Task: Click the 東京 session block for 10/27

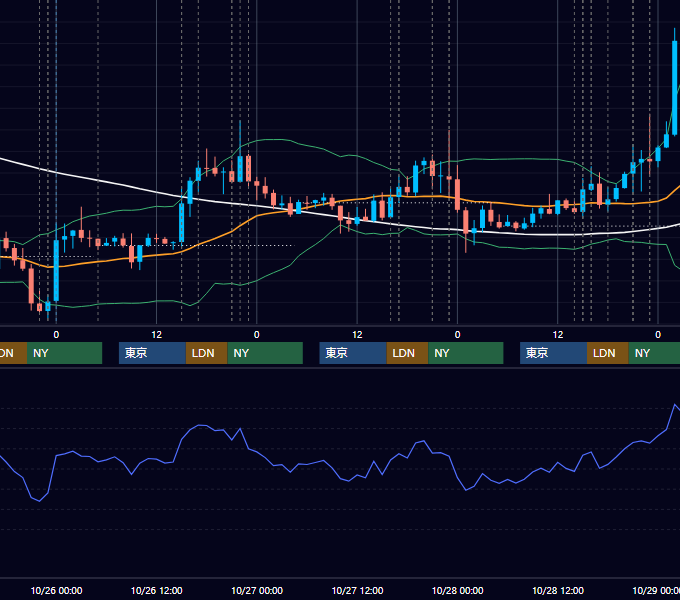Action: pos(353,353)
